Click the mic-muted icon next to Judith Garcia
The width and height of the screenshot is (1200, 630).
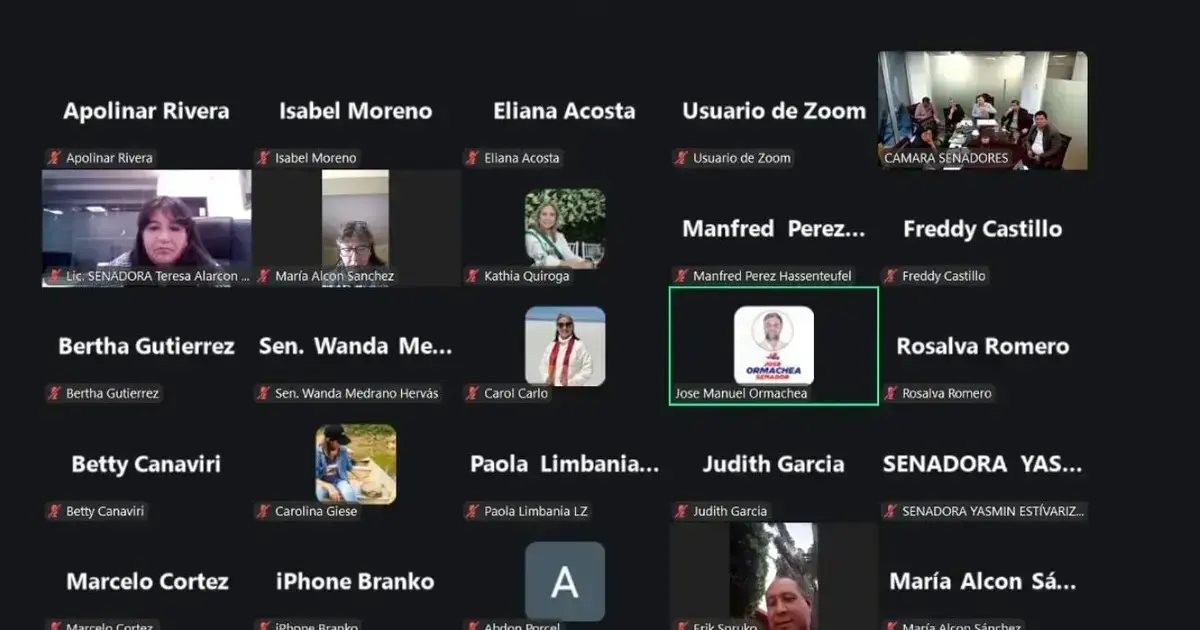coord(684,510)
